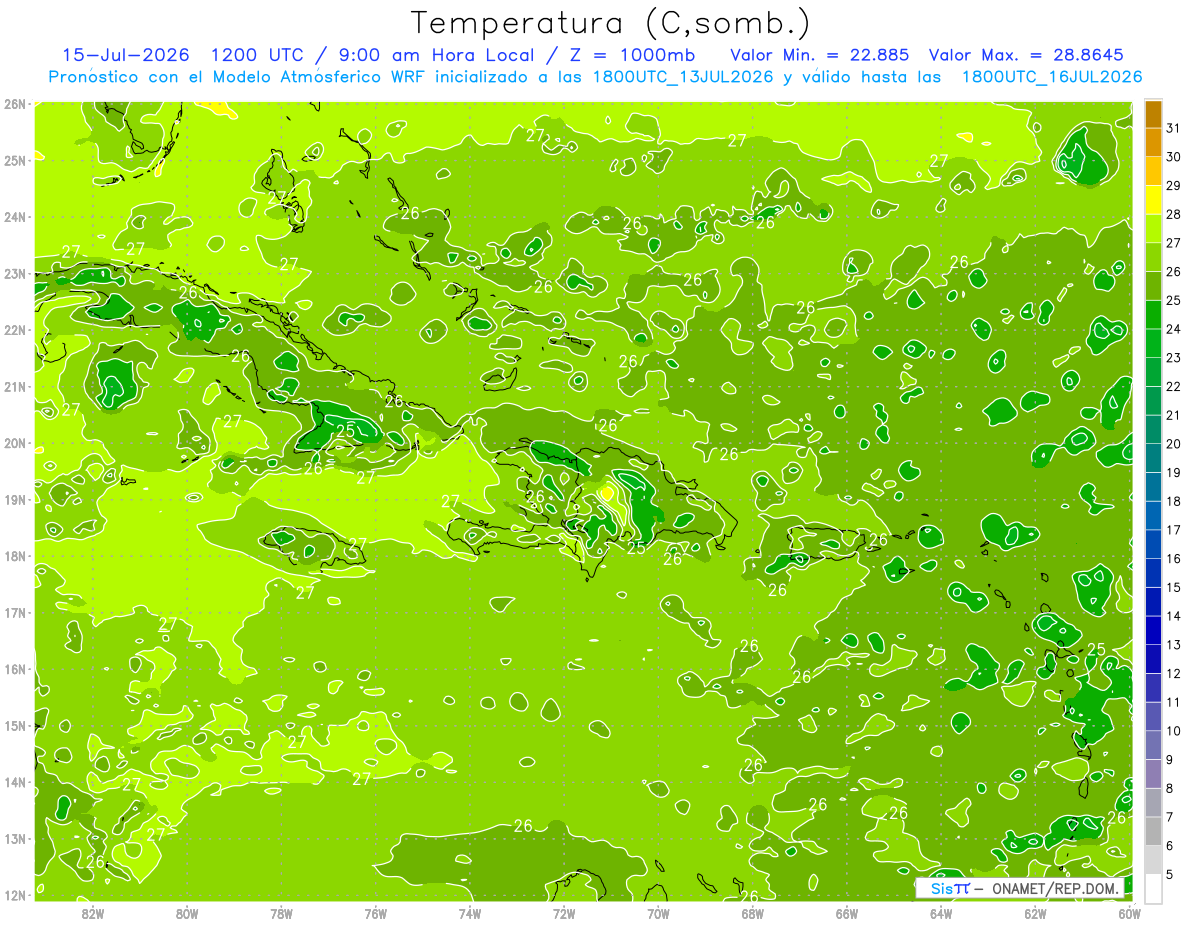Image resolution: width=1200 pixels, height=927 pixels.
Task: Click the 78W longitude axis label
Action: (281, 913)
